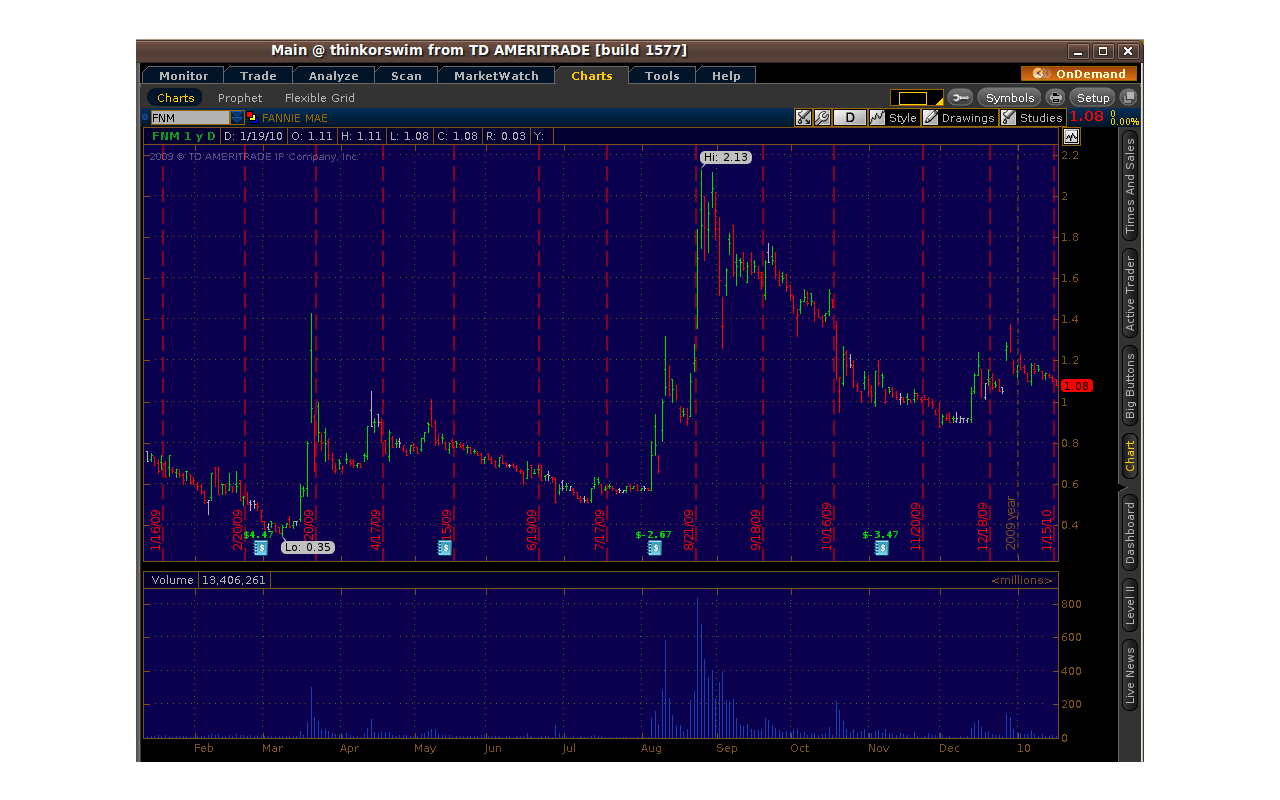
Task: Click the D aggregation period button
Action: 850,117
